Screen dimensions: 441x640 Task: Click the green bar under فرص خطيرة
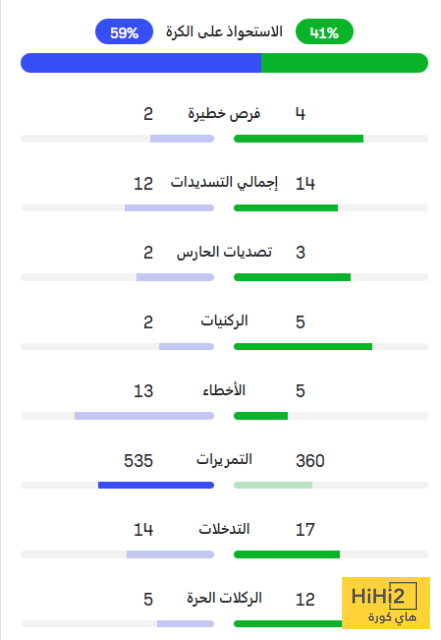tap(298, 139)
